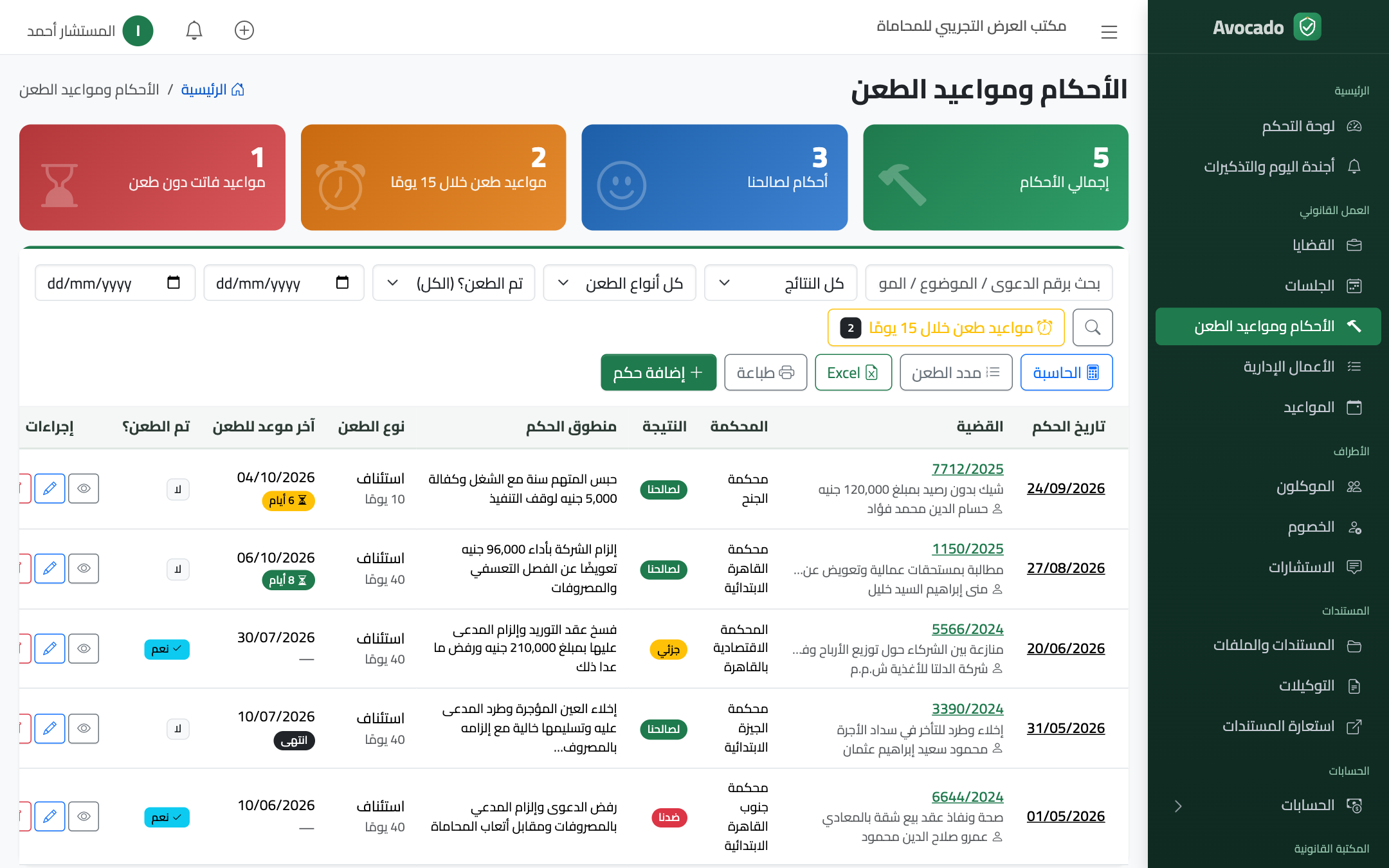
Task: Click the search field بحث برقم الدعوى
Action: pyautogui.click(x=989, y=283)
